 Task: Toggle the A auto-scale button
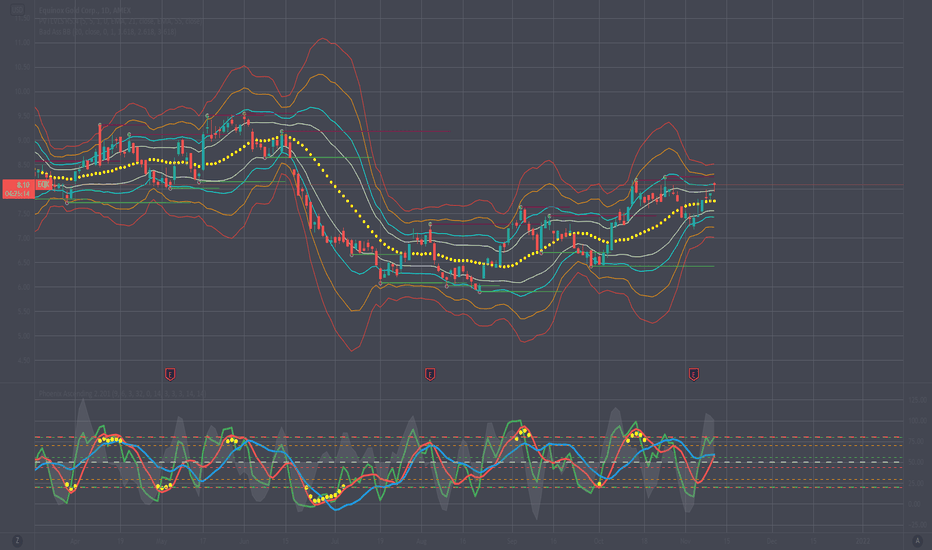[917, 540]
